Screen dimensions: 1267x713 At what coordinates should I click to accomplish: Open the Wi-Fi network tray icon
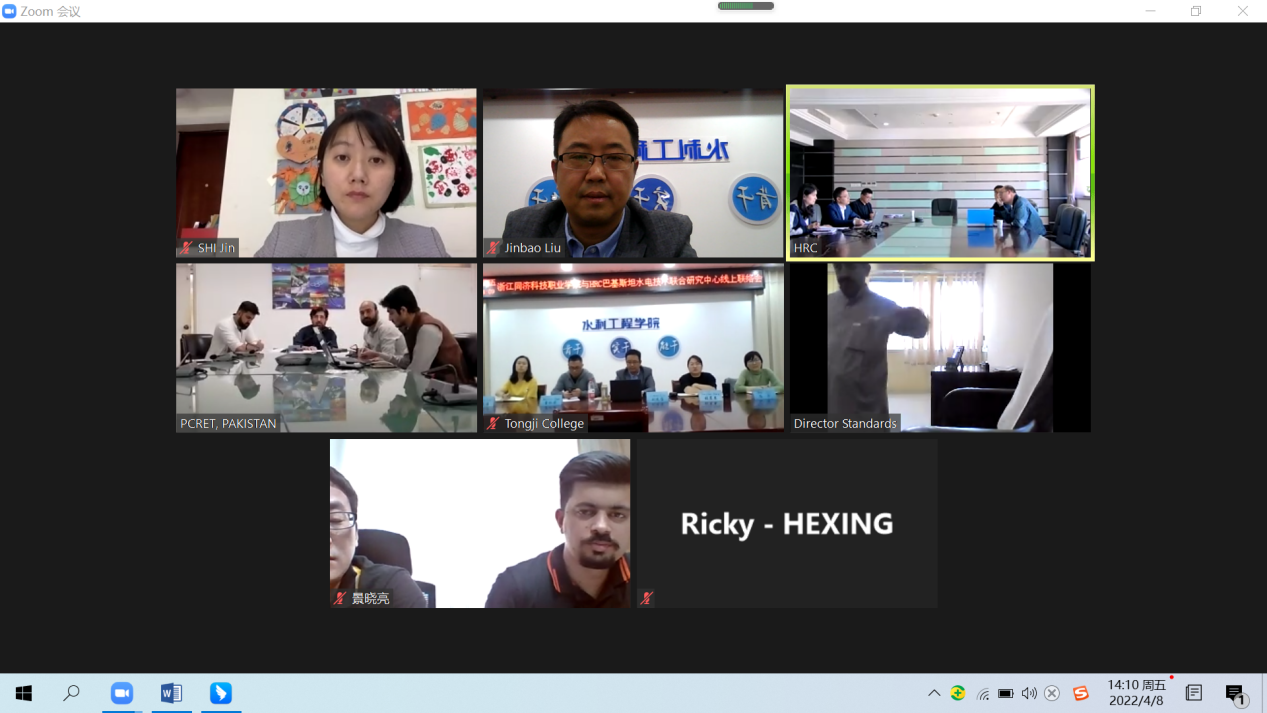click(983, 693)
